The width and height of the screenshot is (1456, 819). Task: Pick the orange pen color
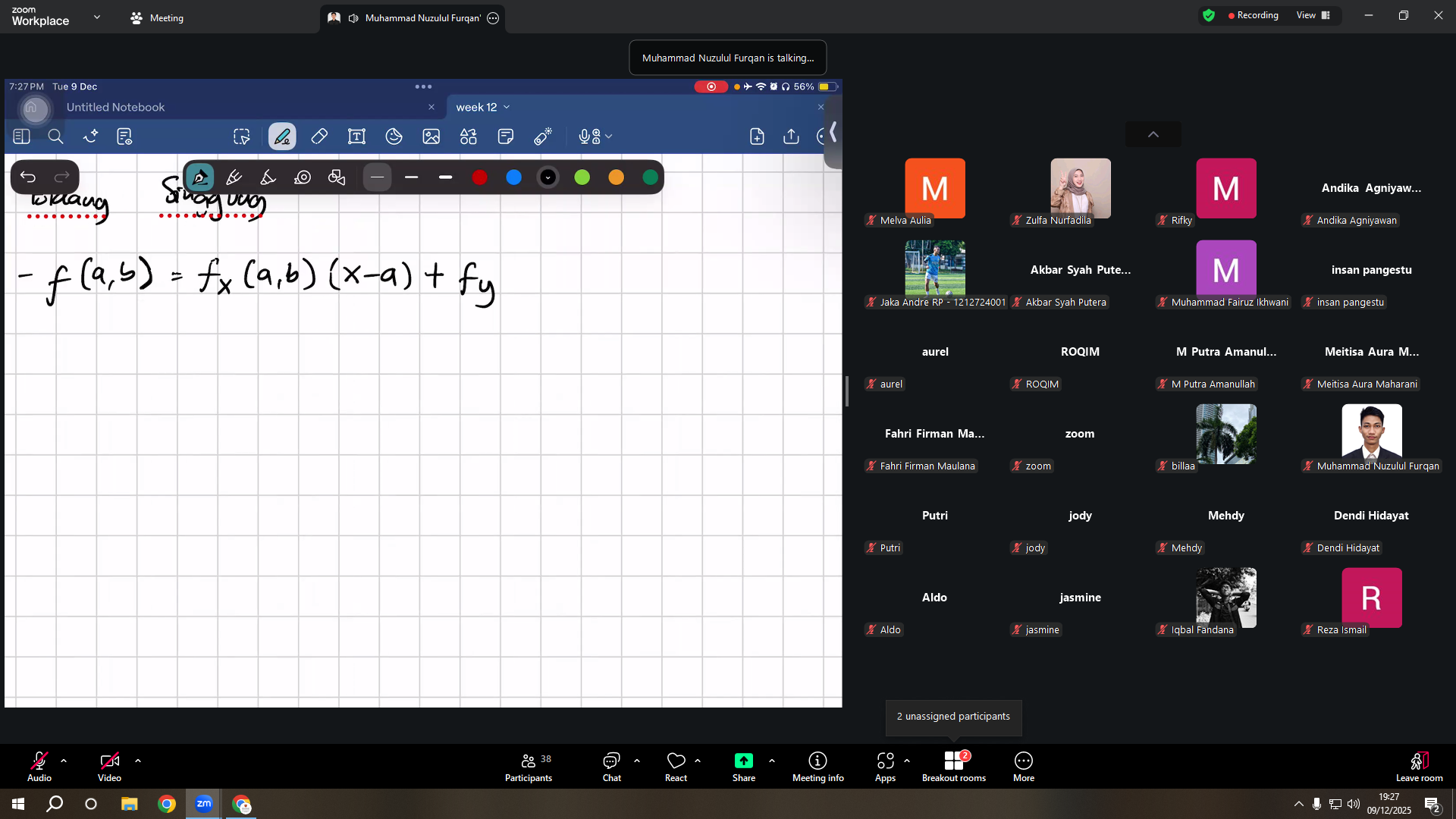[617, 177]
